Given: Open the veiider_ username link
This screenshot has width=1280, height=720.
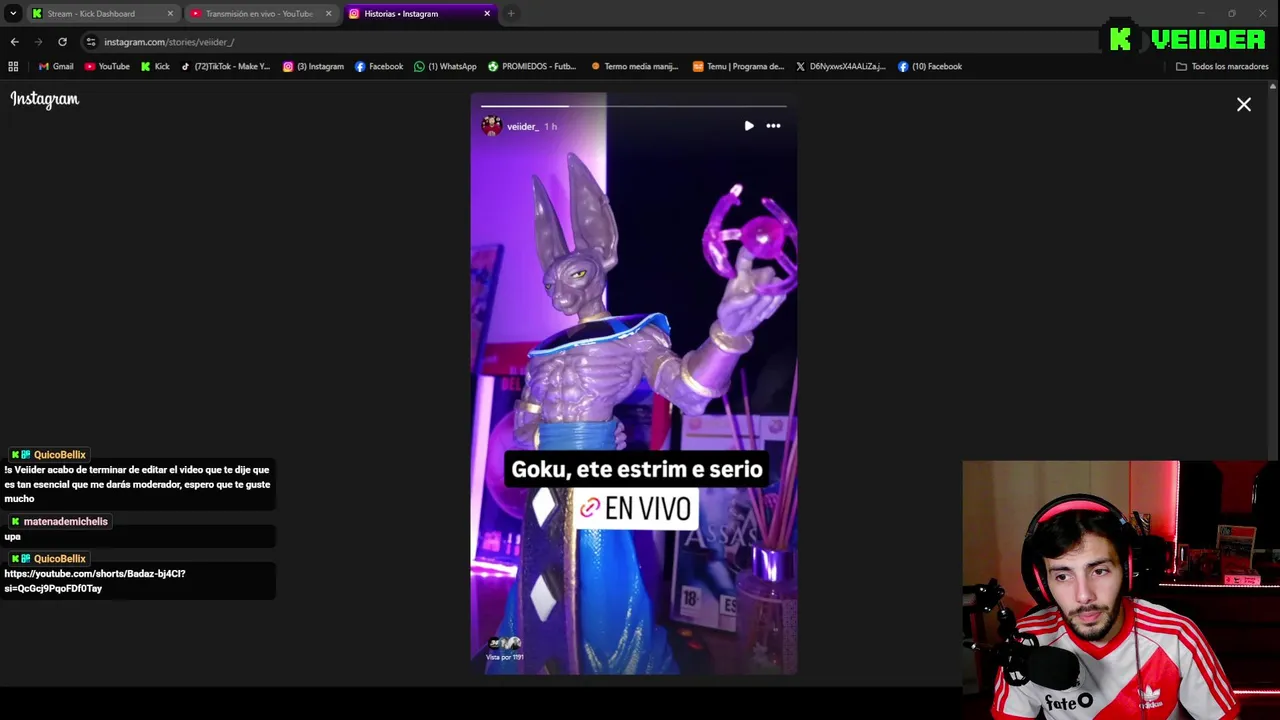Looking at the screenshot, I should coord(522,127).
